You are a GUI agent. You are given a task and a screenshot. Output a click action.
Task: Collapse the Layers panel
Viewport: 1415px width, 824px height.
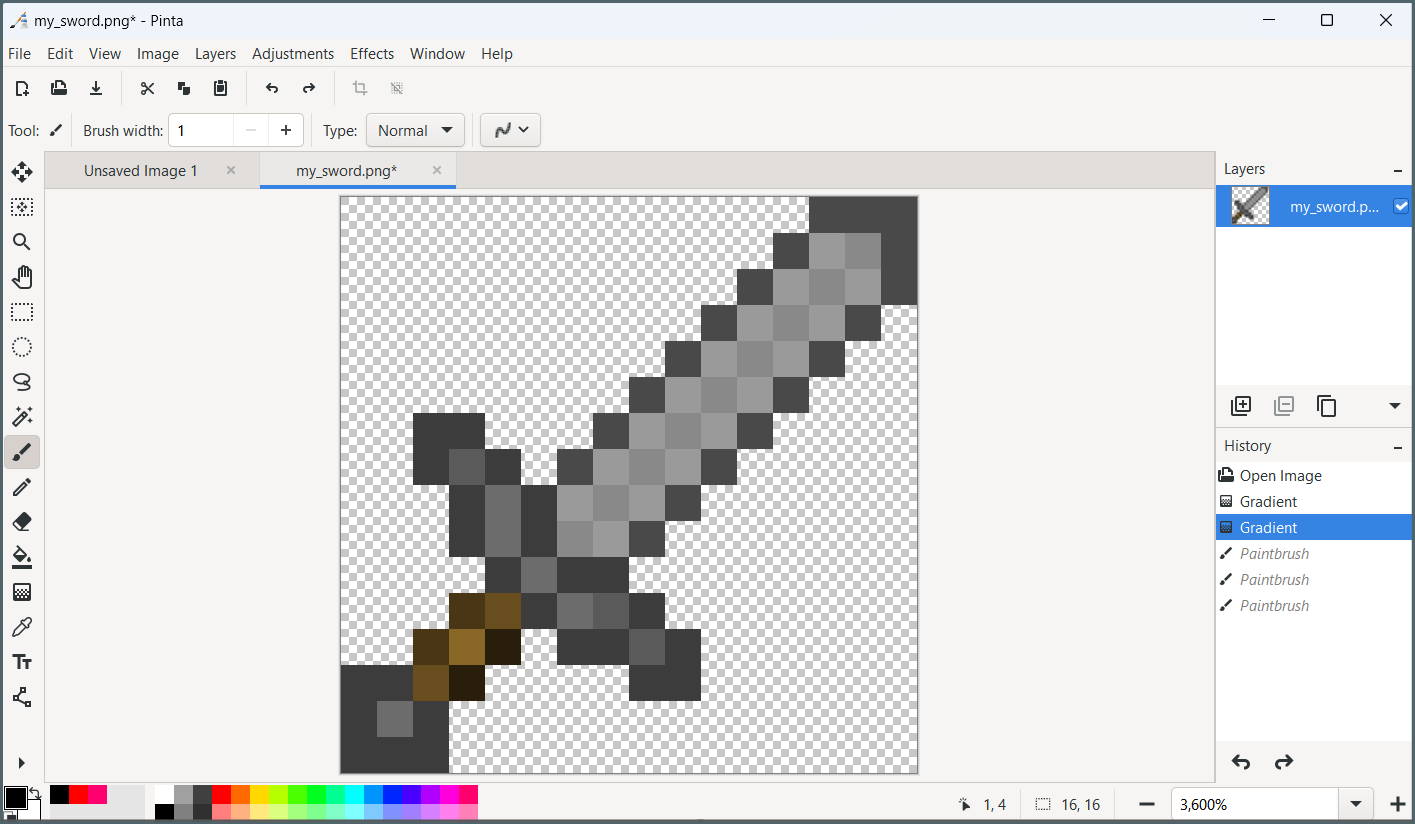coord(1398,170)
